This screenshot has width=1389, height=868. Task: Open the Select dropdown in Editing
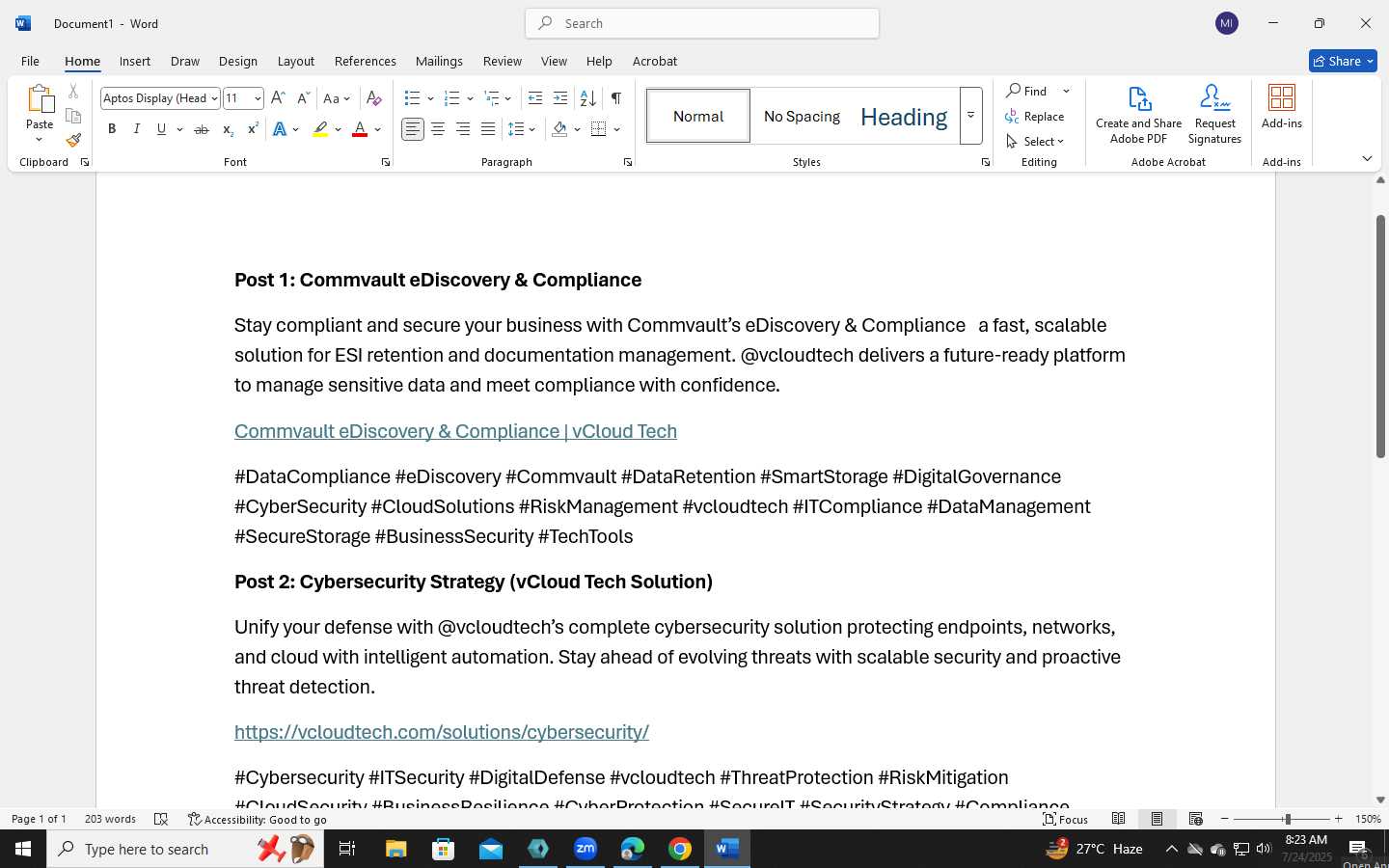tap(1035, 142)
